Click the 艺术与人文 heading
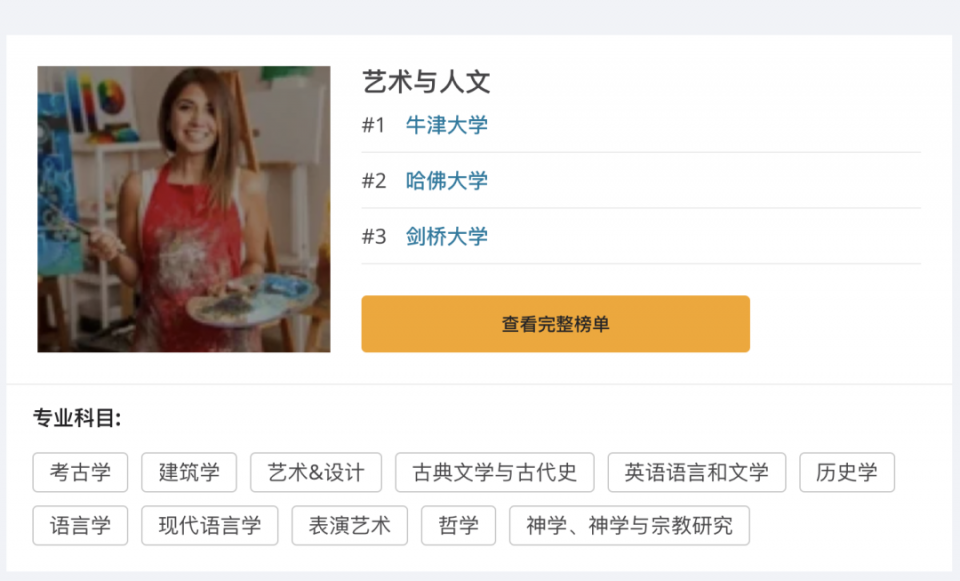The width and height of the screenshot is (960, 581). (x=426, y=82)
